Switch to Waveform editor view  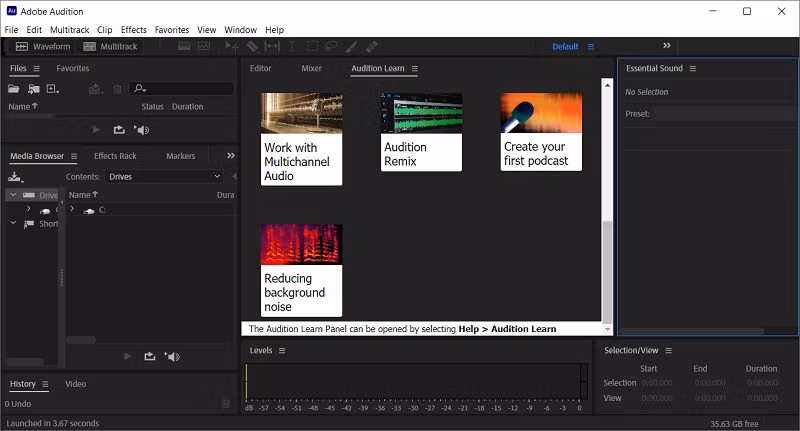(x=43, y=46)
